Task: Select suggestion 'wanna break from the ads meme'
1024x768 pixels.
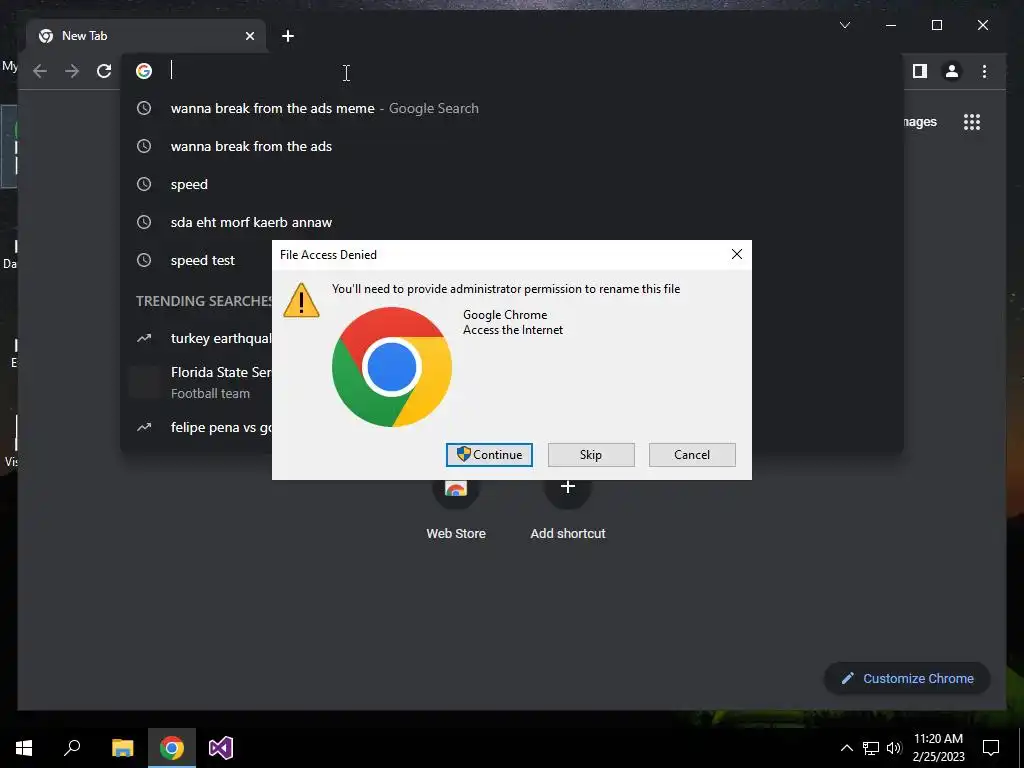Action: click(x=512, y=108)
